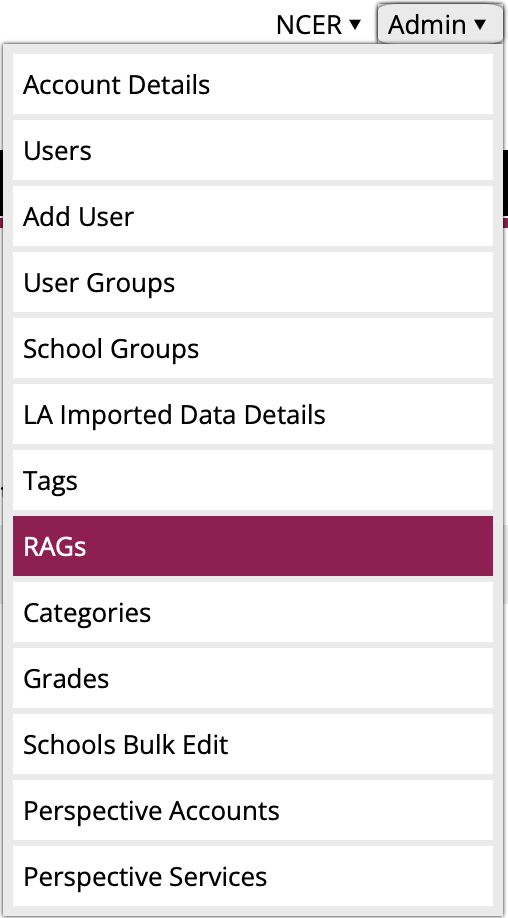Go to Perspective Services

click(253, 877)
